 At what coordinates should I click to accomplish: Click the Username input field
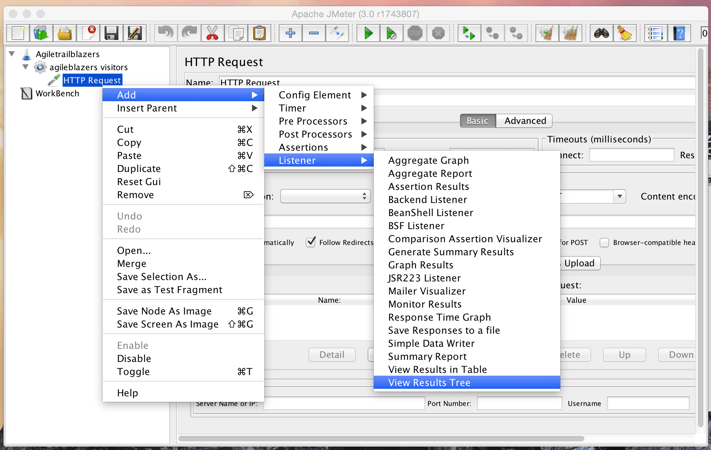pos(648,403)
